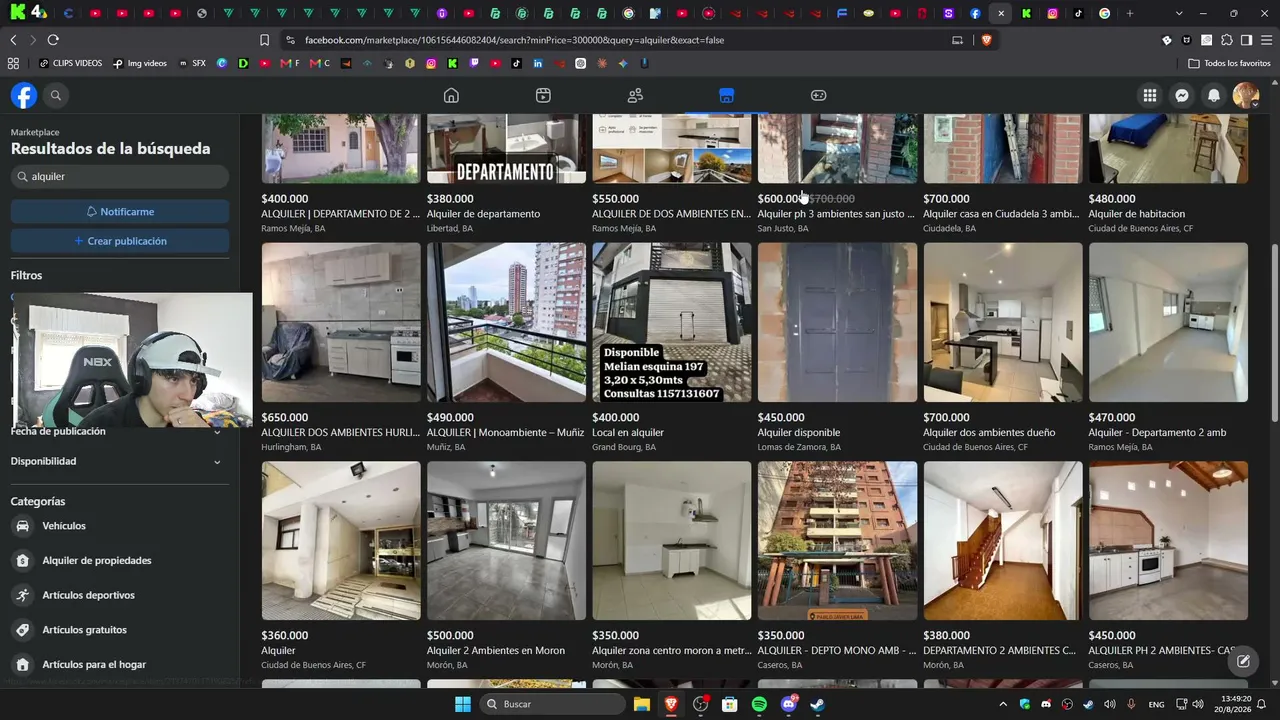Expand the Disponibilidad filter

116,461
